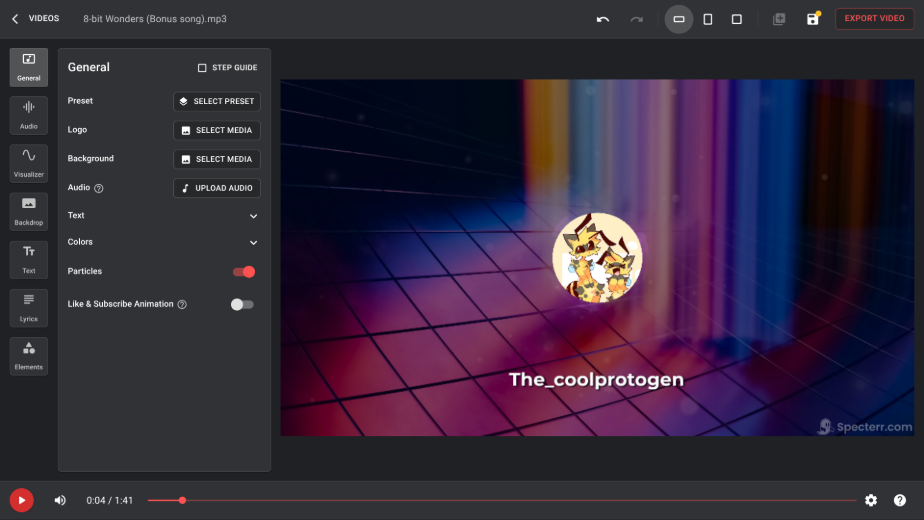Check the Step Guide checkbox

coord(202,68)
